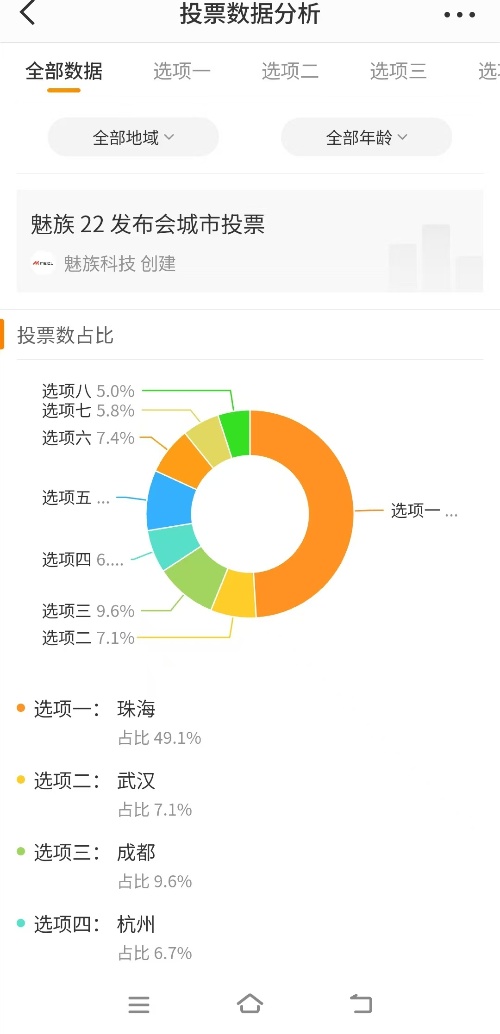Tap the back arrow icon
This screenshot has height=1034, width=500.
coord(27,13)
